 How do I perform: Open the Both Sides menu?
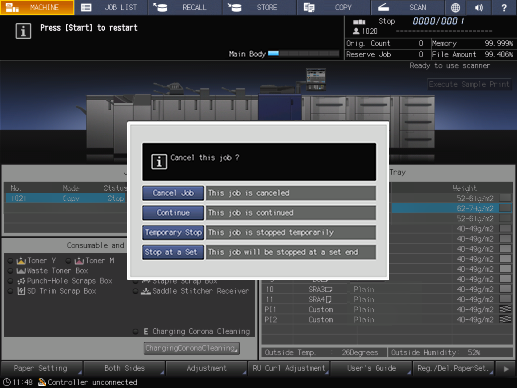124,368
